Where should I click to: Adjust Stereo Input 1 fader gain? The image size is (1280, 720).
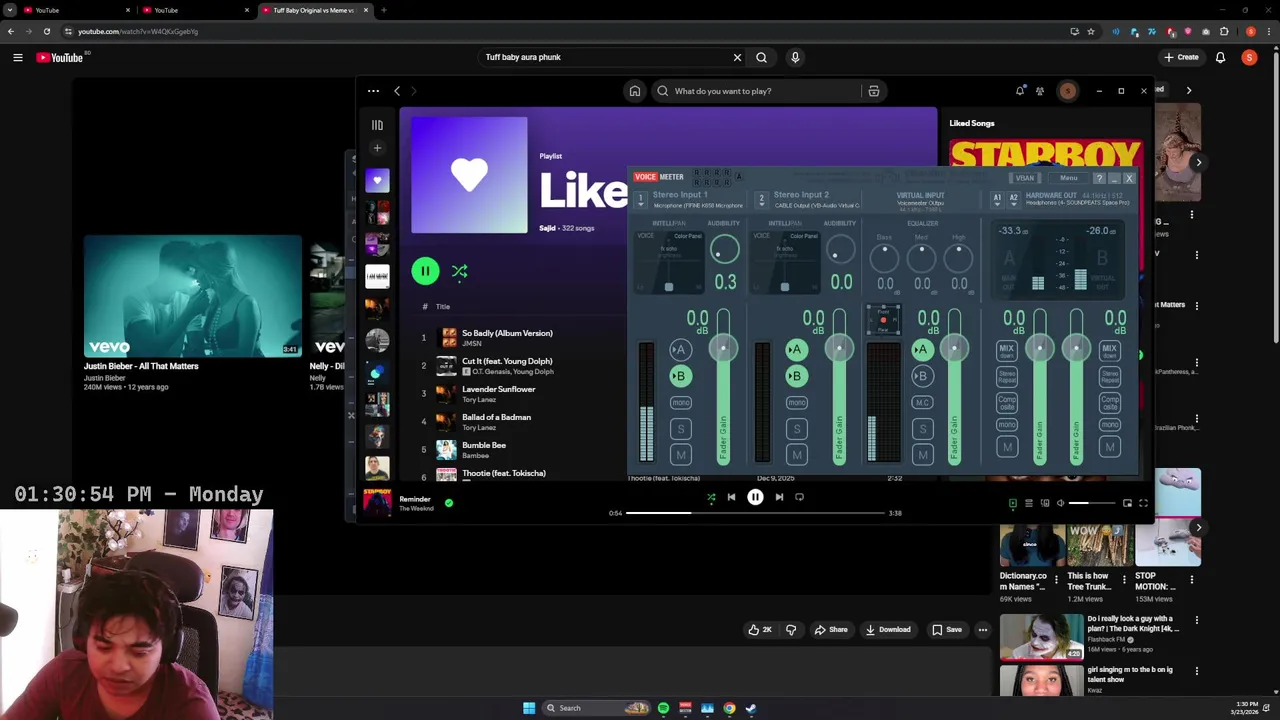(x=723, y=348)
